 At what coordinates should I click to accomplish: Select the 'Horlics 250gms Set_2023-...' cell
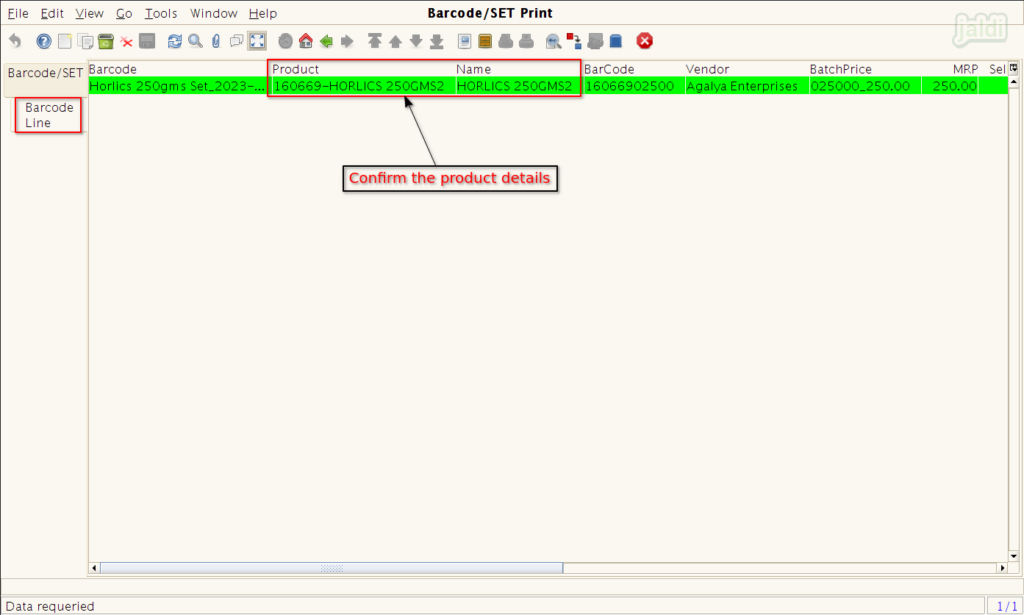point(178,86)
